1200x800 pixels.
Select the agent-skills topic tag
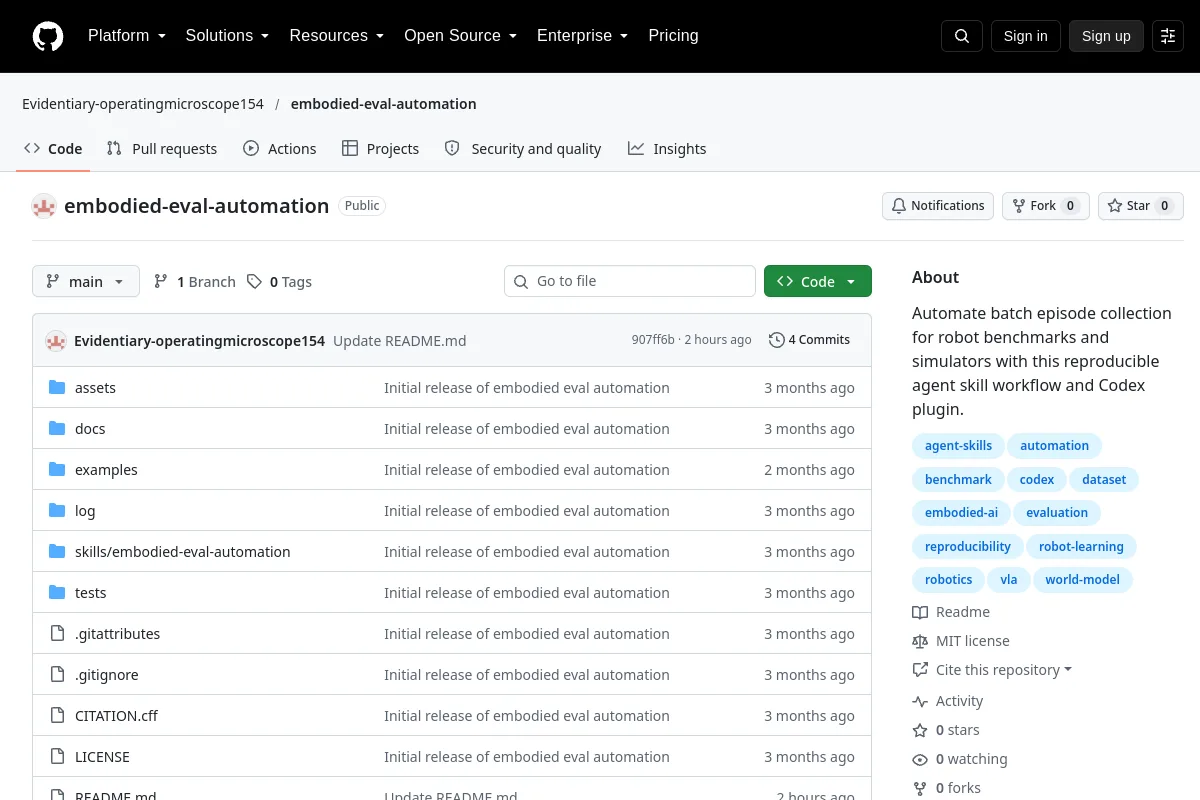tap(958, 446)
